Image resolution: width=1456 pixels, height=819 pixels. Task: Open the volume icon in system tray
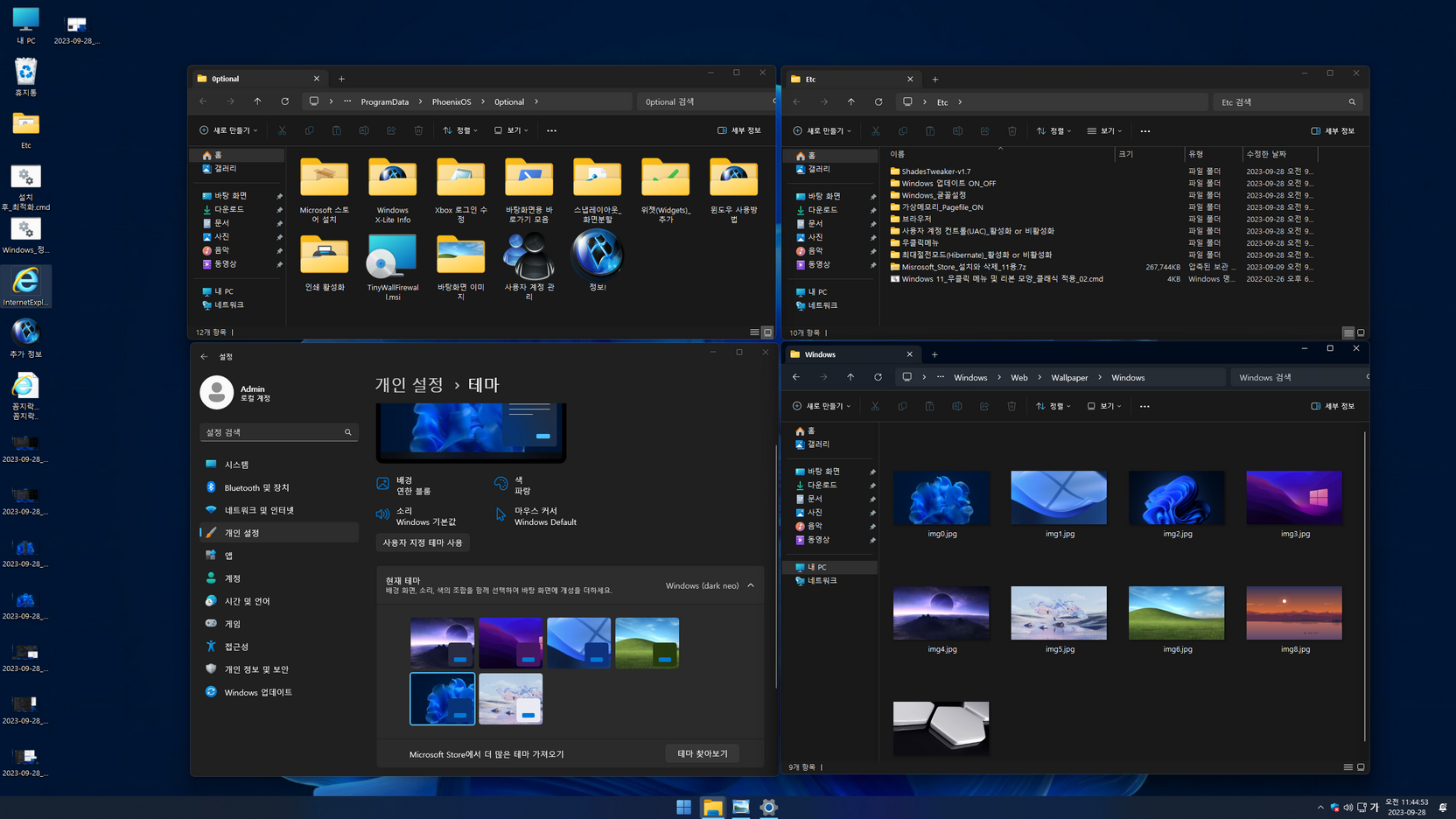point(1347,808)
